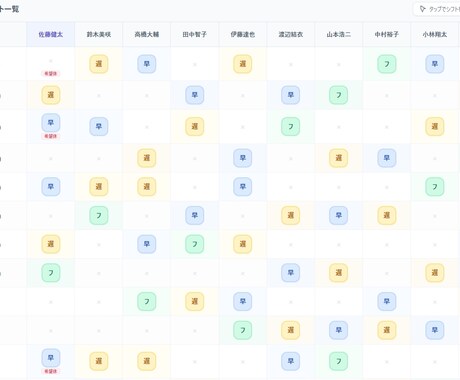The width and height of the screenshot is (460, 380).
Task: Select the 佐藤健太 column header
Action: pyautogui.click(x=51, y=34)
